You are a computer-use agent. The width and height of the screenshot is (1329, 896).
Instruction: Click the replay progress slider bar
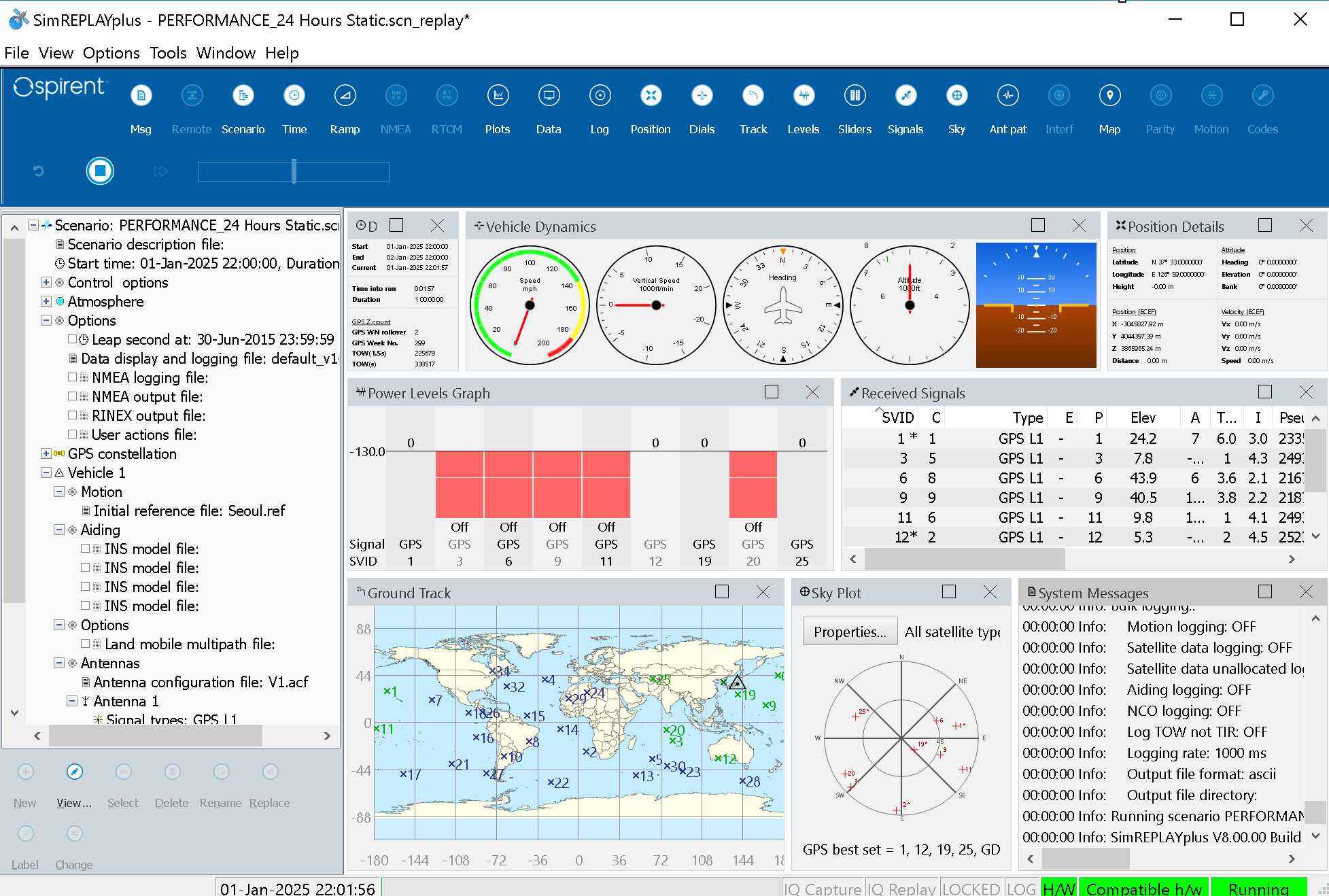[x=293, y=171]
